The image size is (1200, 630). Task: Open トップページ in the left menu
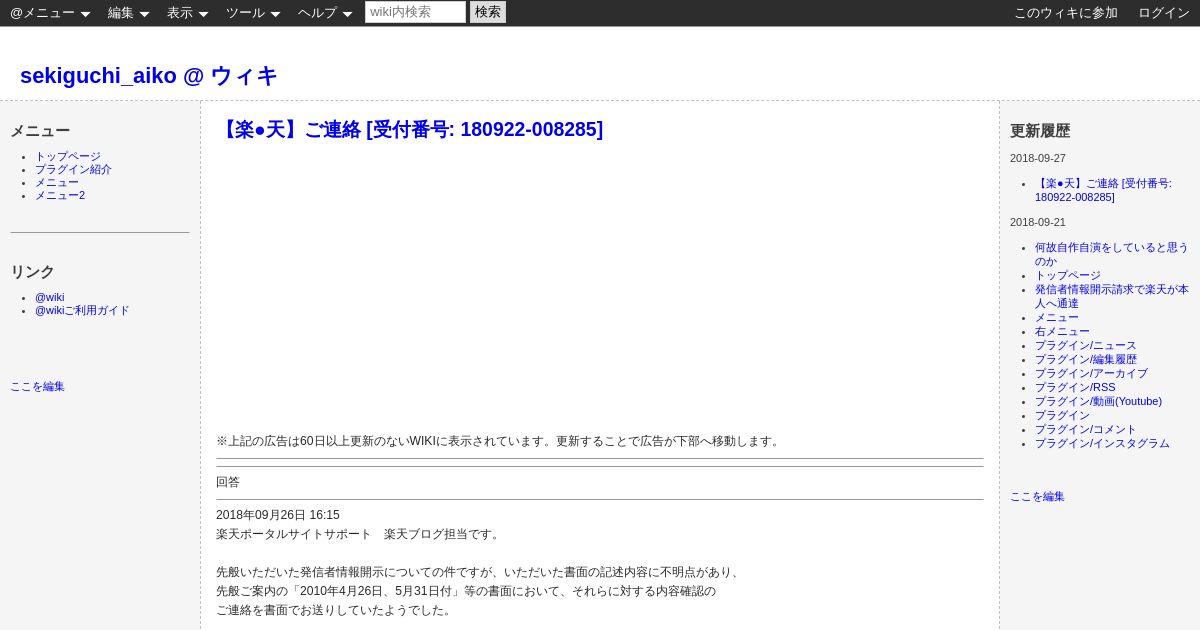(68, 157)
